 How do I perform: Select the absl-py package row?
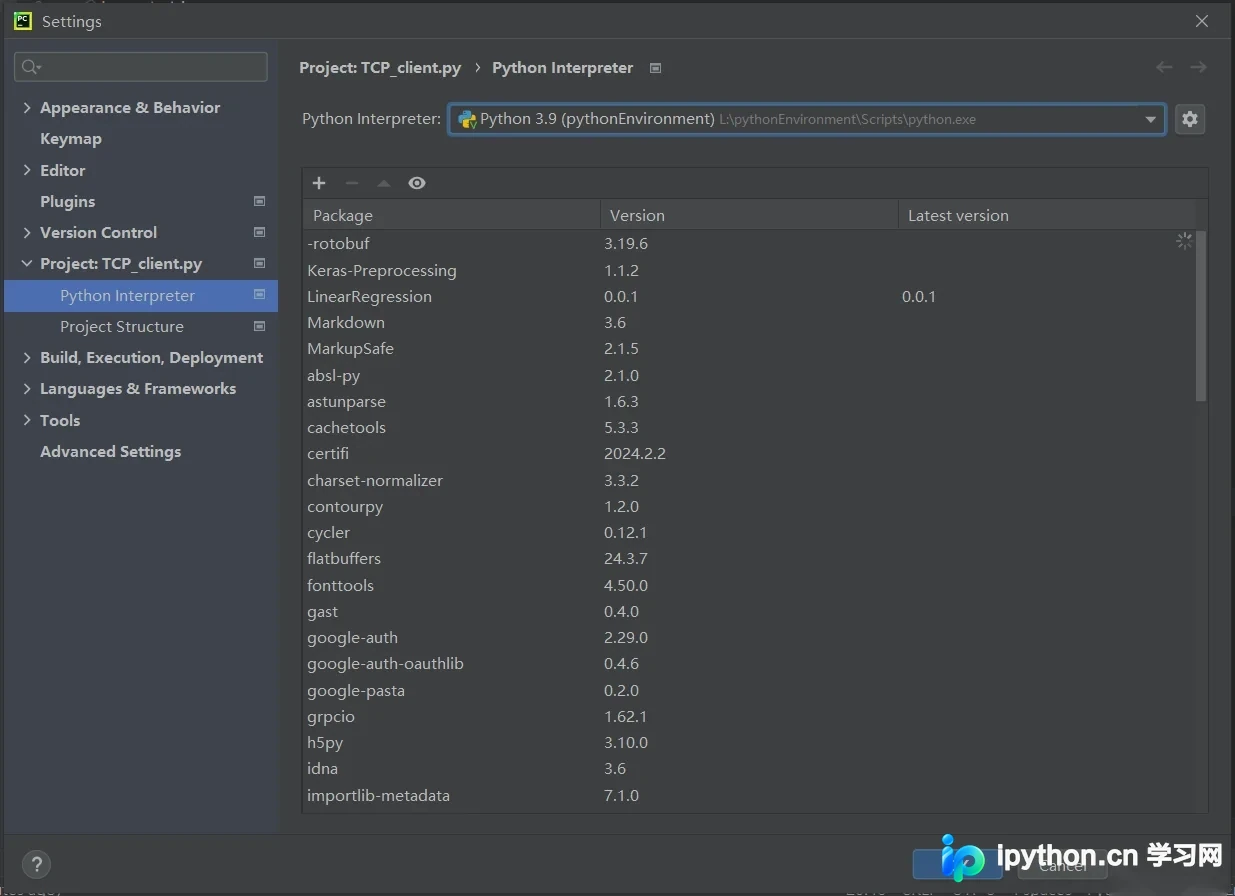749,375
